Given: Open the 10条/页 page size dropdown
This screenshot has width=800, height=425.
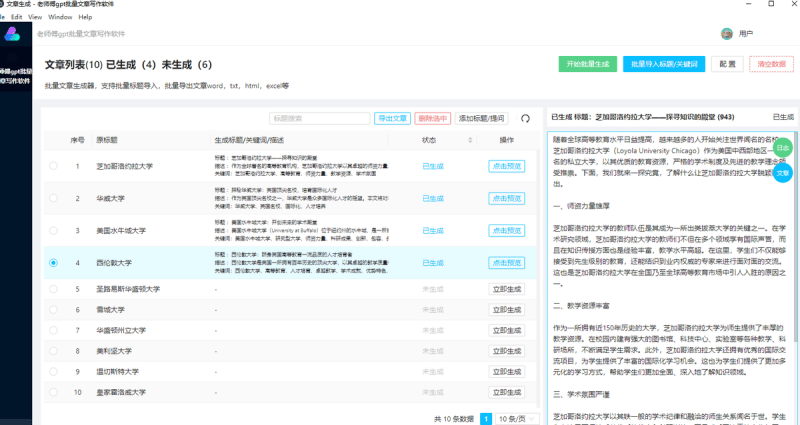Looking at the screenshot, I should [x=517, y=419].
